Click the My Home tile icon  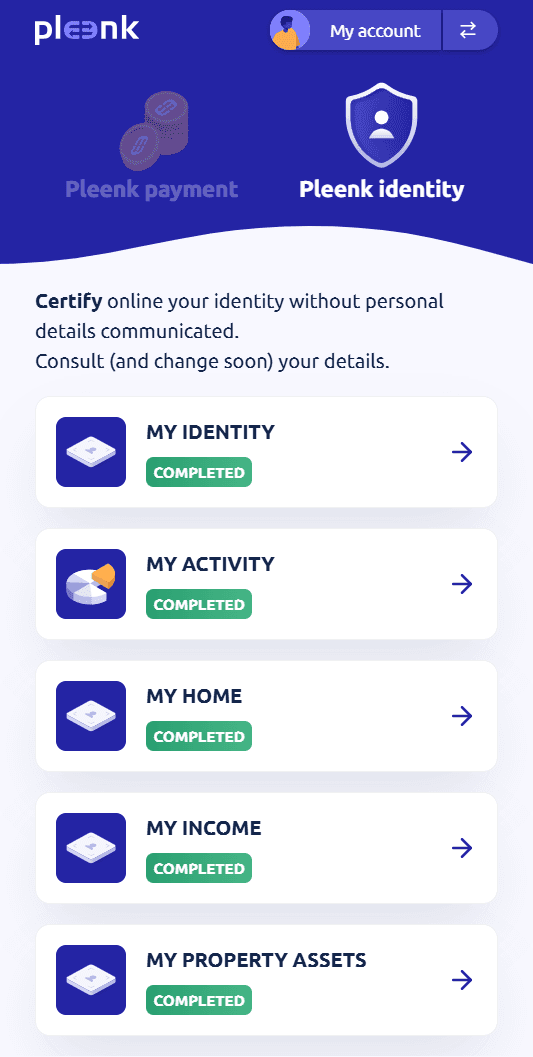click(91, 716)
